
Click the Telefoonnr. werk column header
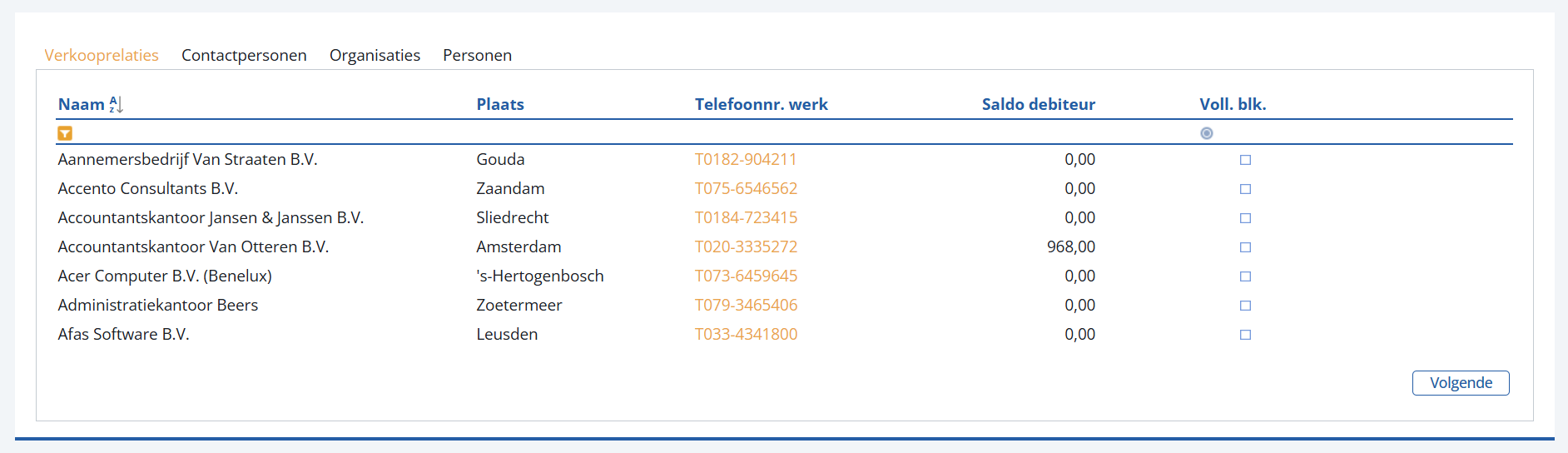pyautogui.click(x=762, y=104)
